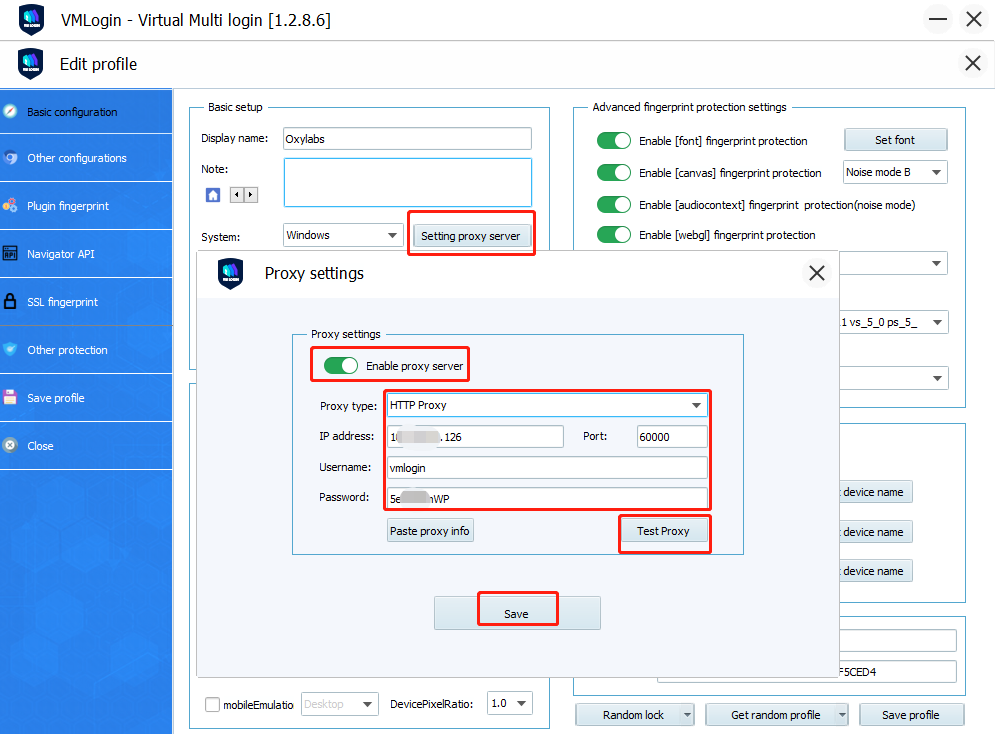Viewport: 995px width, 734px height.
Task: Click VMLogin logo in the title bar
Action: point(32,20)
